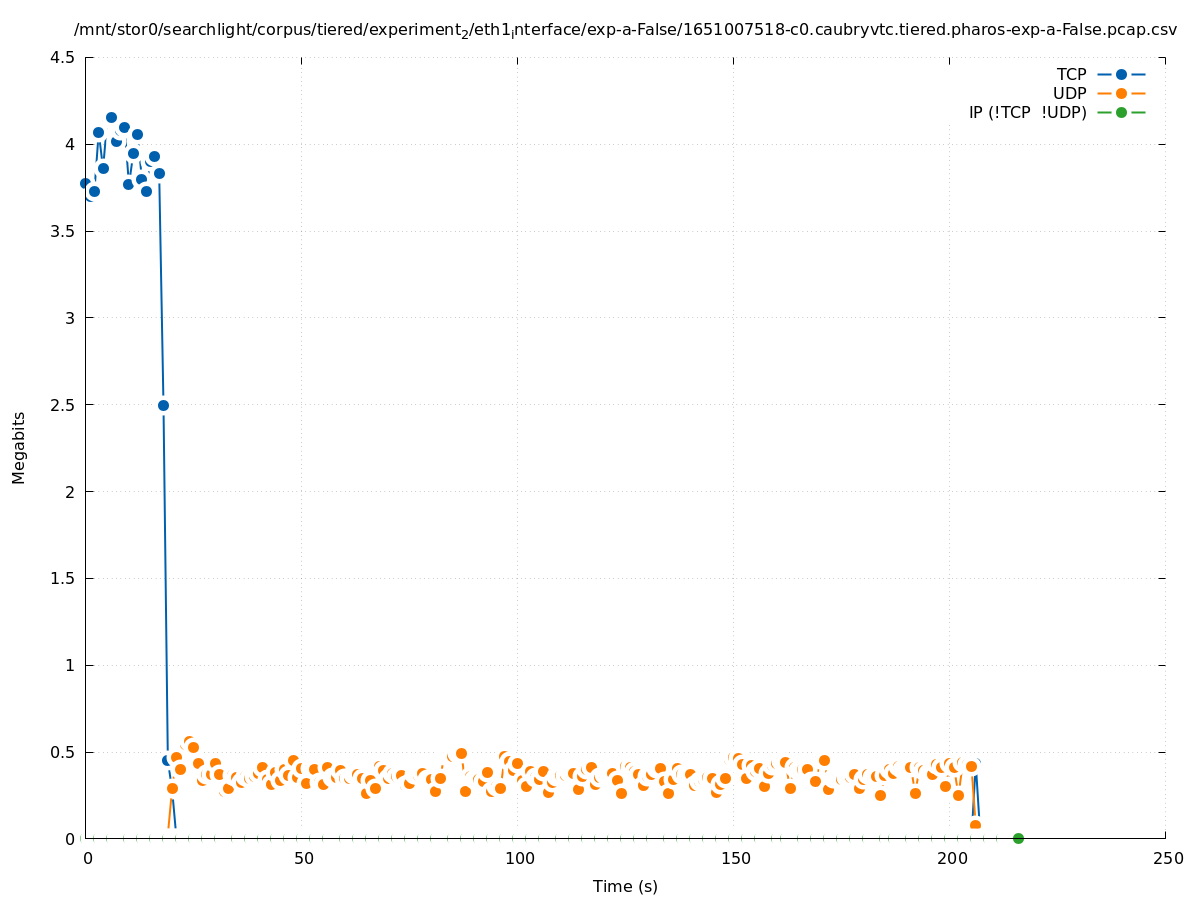Click the last orange UDP point near zero
Image resolution: width=1197 pixels, height=900 pixels.
(975, 826)
